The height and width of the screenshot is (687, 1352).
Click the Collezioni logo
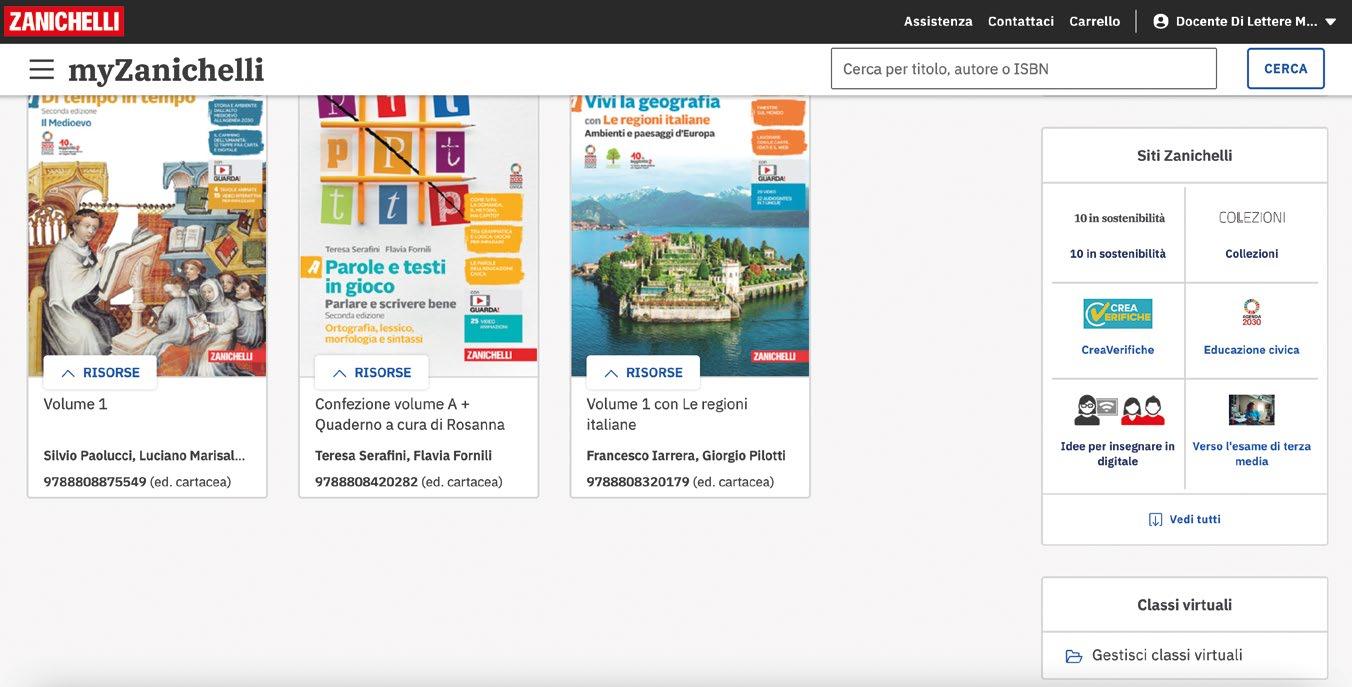[1252, 217]
